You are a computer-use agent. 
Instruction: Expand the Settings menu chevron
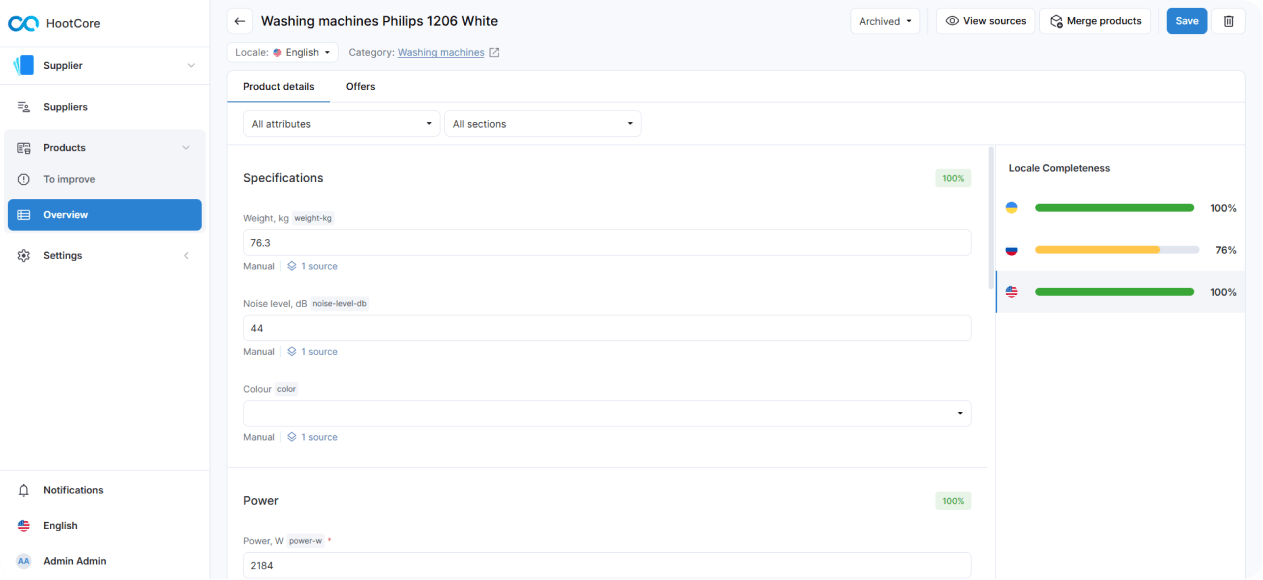pos(186,256)
